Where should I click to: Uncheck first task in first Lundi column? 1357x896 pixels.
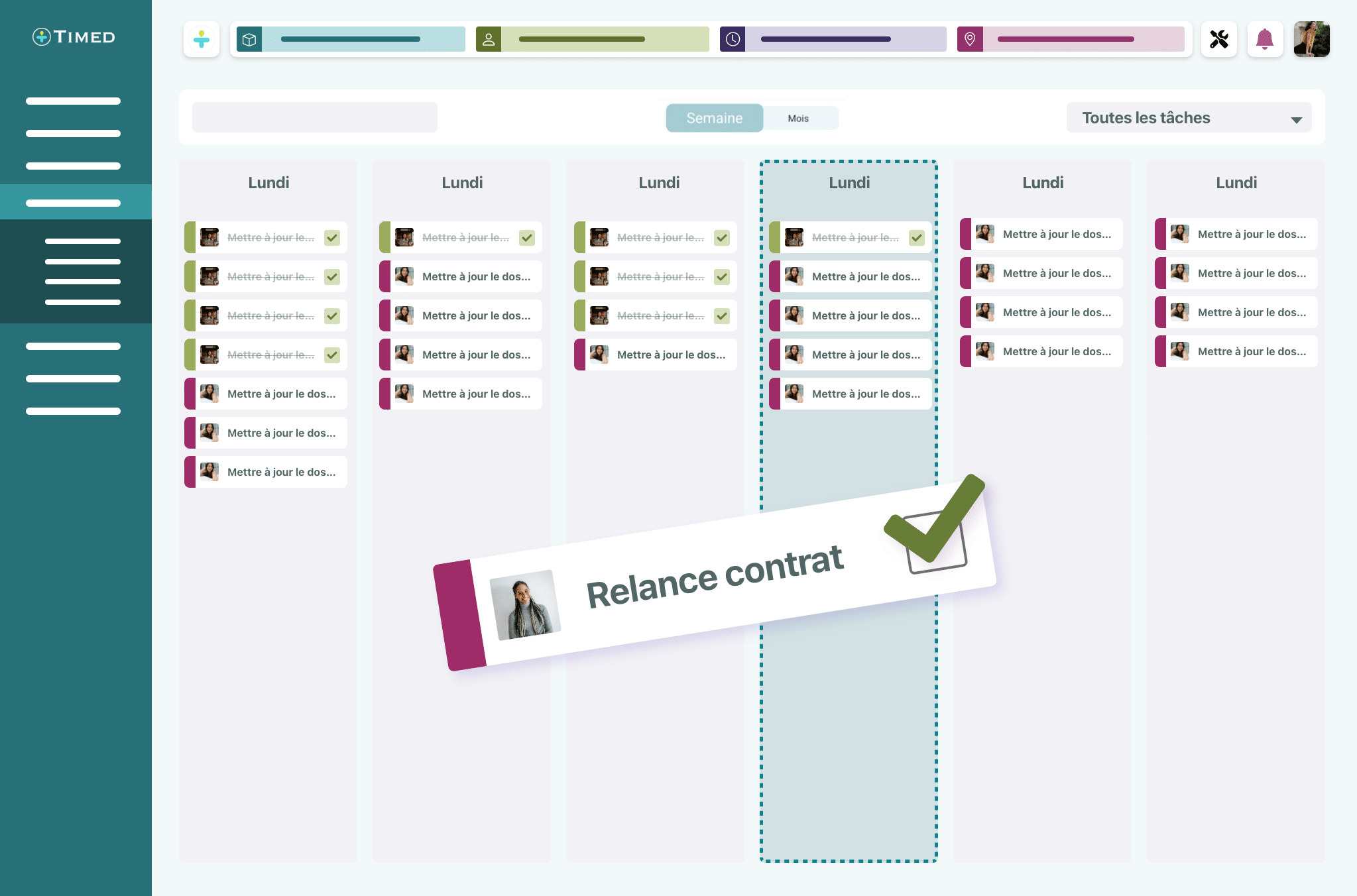(x=332, y=238)
